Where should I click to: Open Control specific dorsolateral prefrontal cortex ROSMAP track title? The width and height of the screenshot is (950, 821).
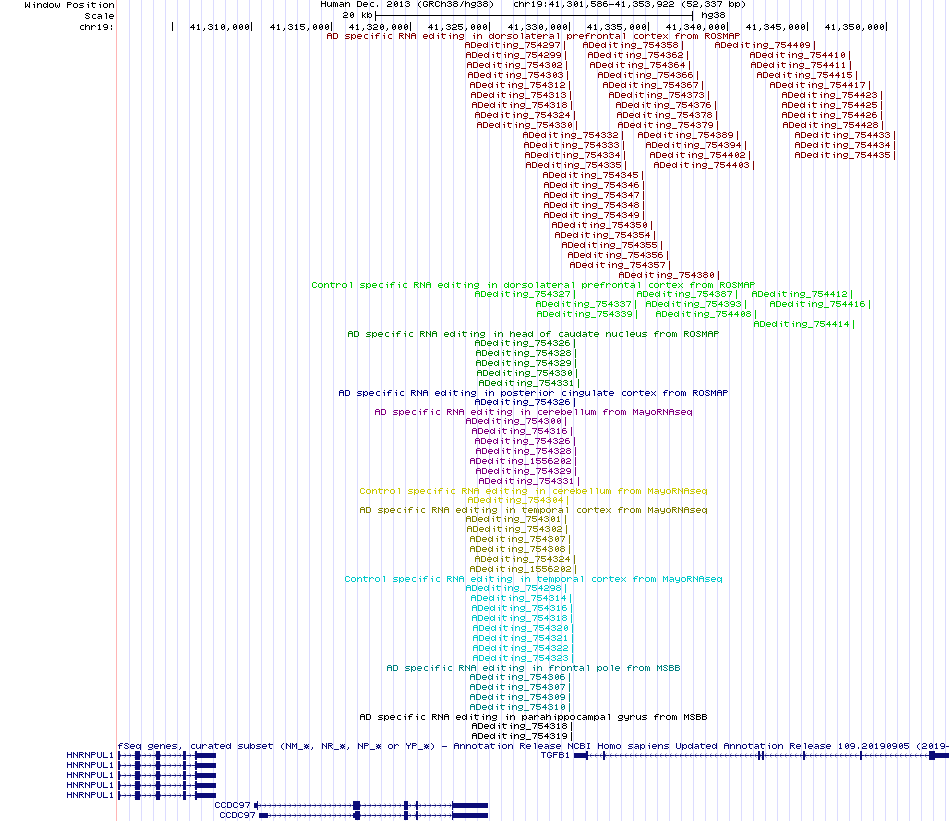point(533,285)
